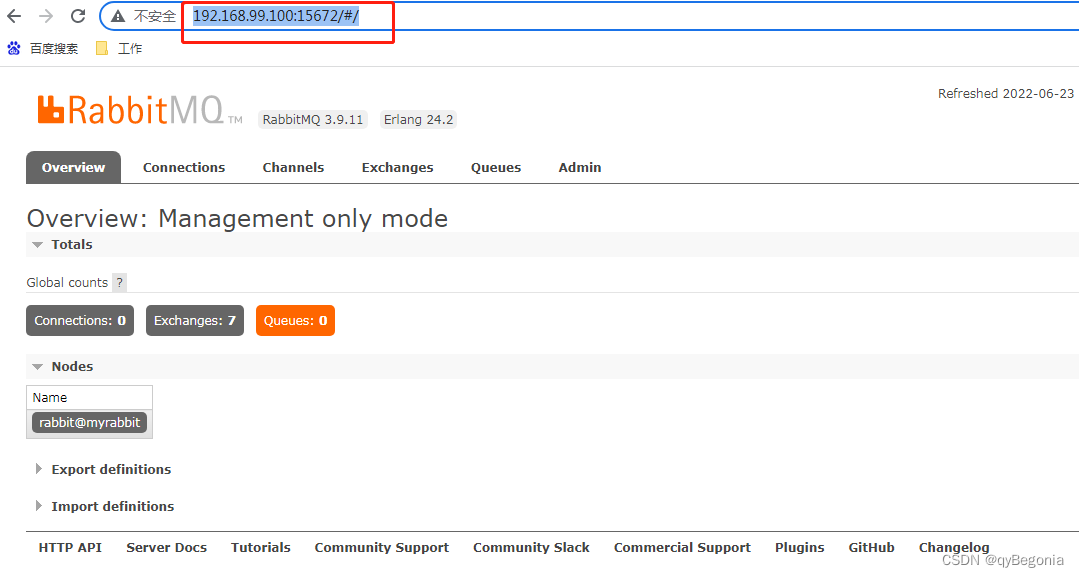Open the Tutorials link

tap(261, 547)
